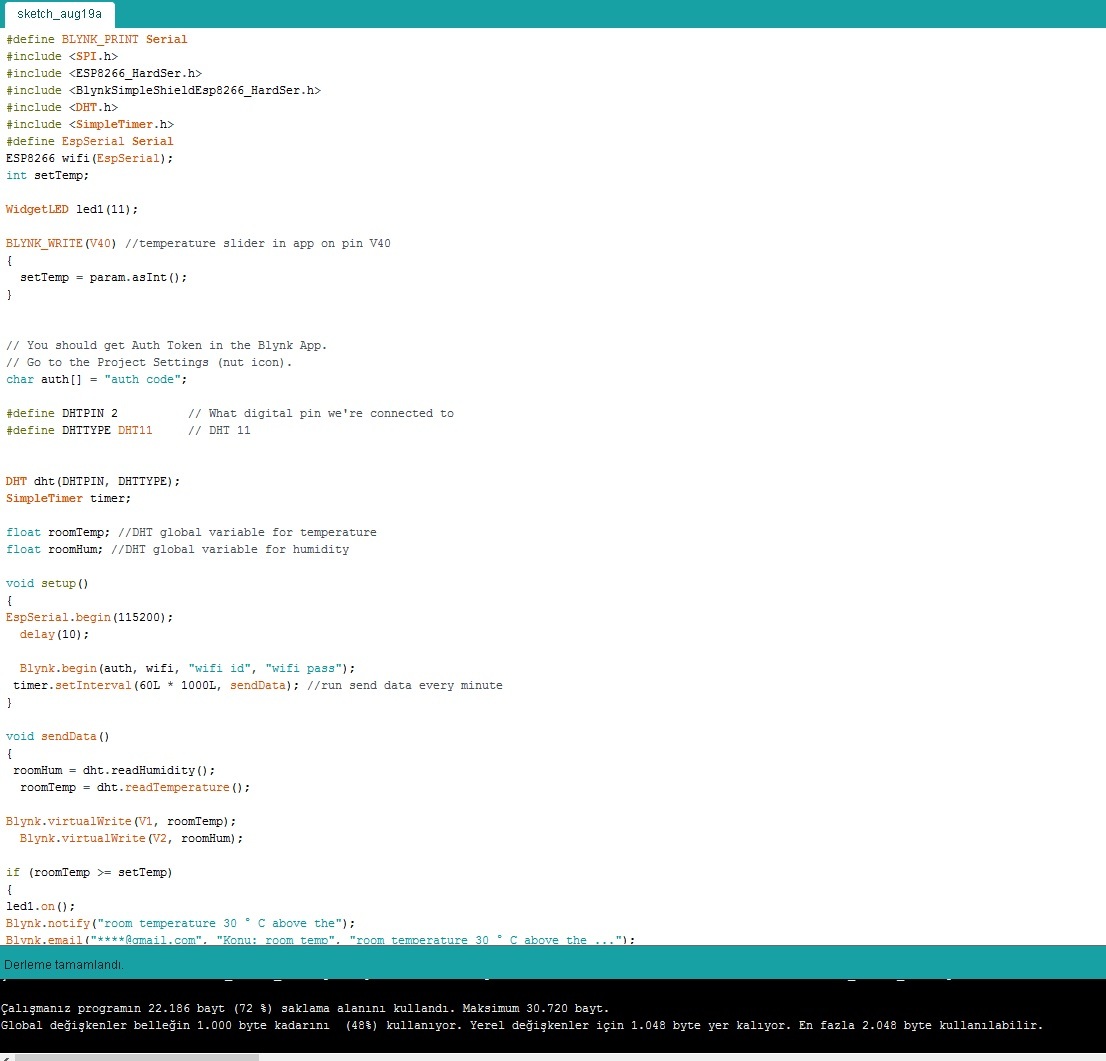Viewport: 1106px width, 1061px height.
Task: Click the "ESP8266 wifi(EspSerial);" line
Action: [90, 158]
